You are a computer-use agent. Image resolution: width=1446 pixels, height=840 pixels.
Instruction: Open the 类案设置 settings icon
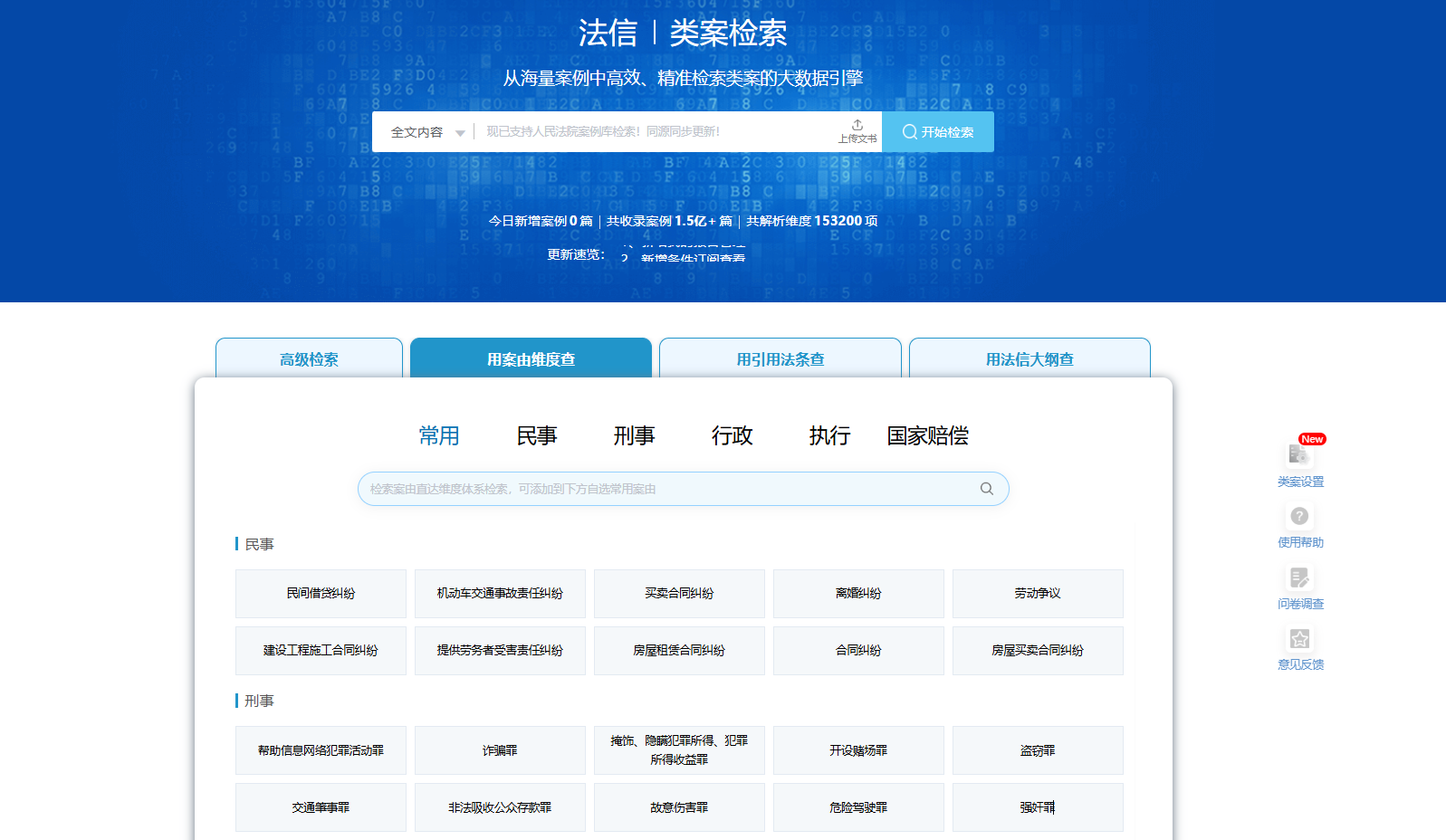click(1300, 453)
